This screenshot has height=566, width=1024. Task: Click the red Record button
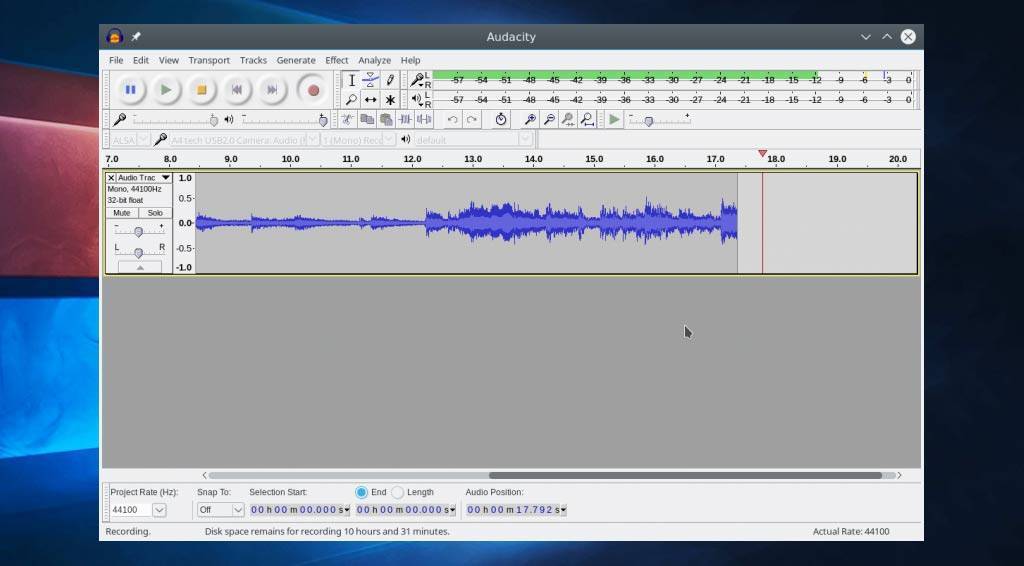313,90
